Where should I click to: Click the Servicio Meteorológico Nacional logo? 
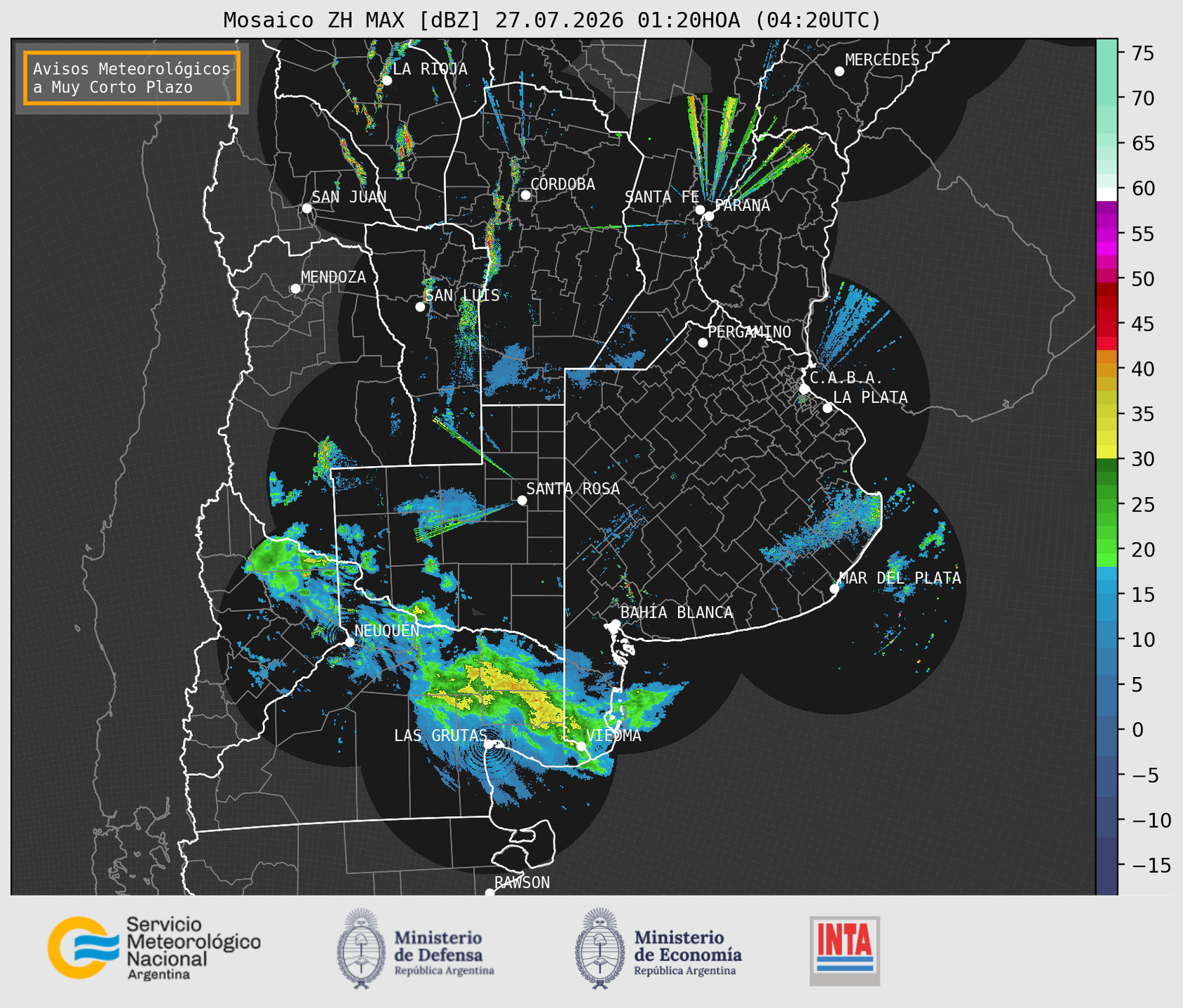tap(154, 948)
